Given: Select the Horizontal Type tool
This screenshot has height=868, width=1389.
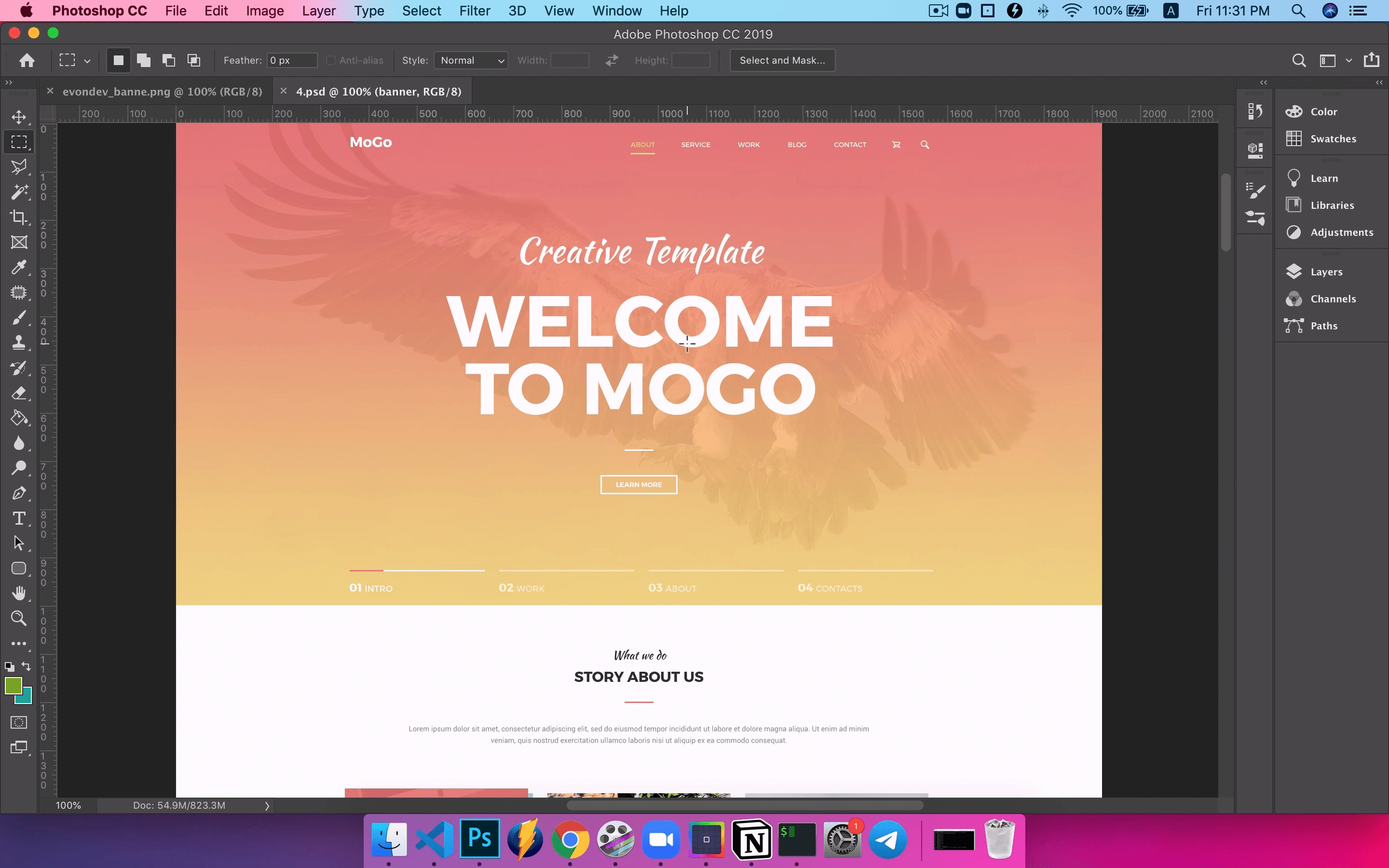Looking at the screenshot, I should 18,518.
